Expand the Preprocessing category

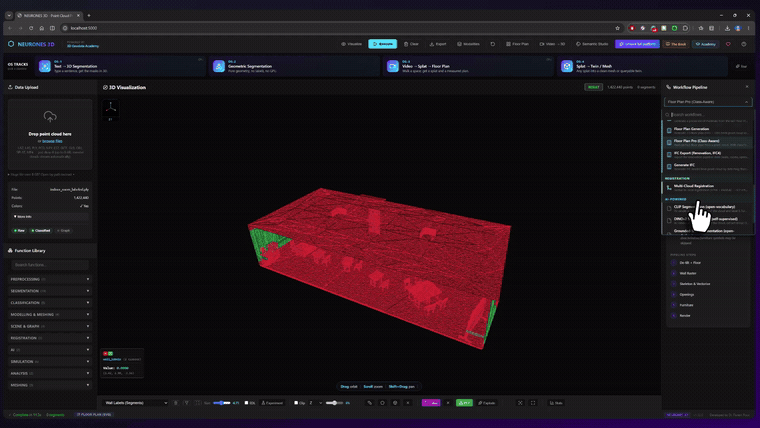50,279
